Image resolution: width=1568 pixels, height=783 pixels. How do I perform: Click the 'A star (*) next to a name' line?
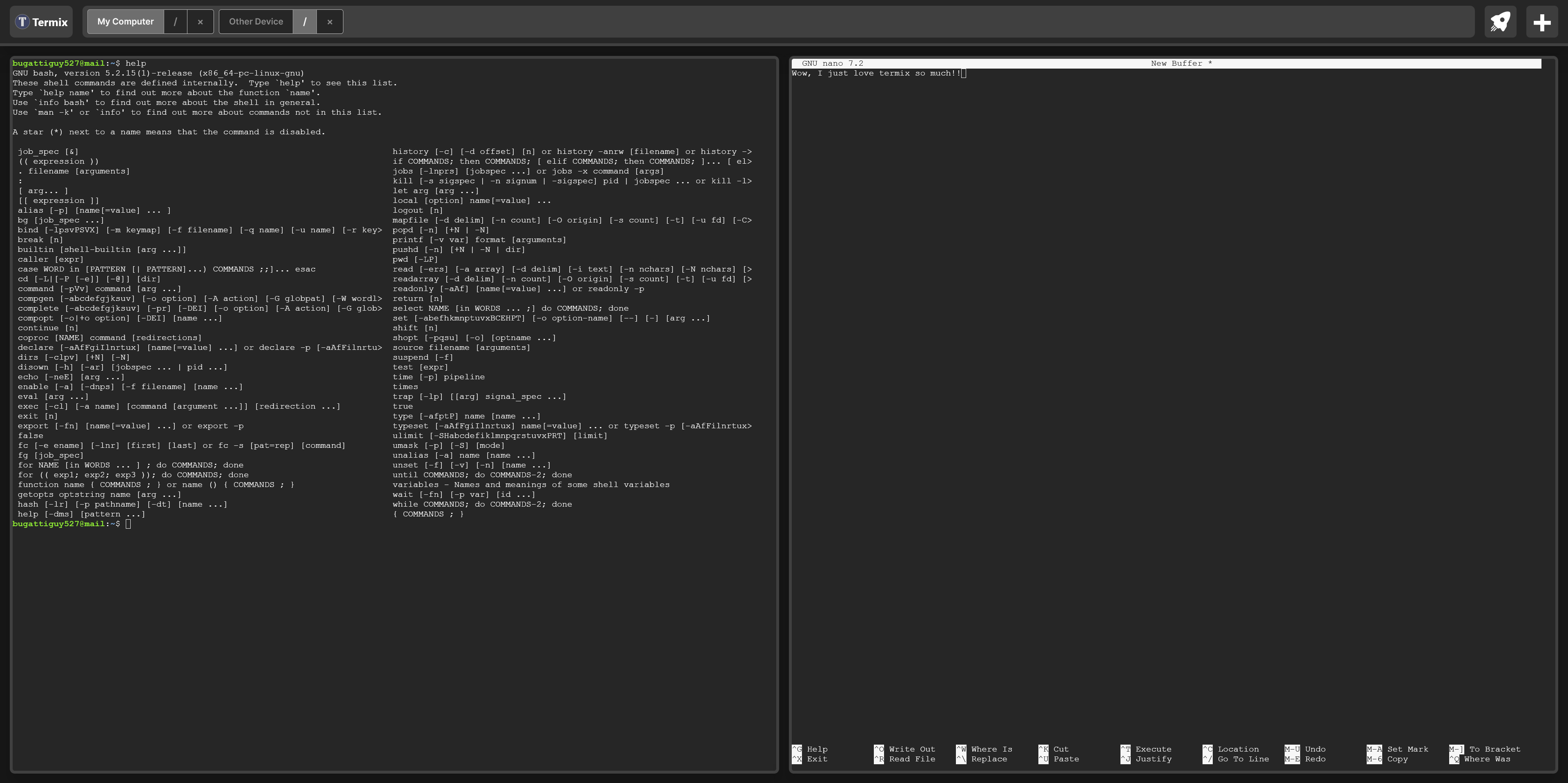point(169,132)
